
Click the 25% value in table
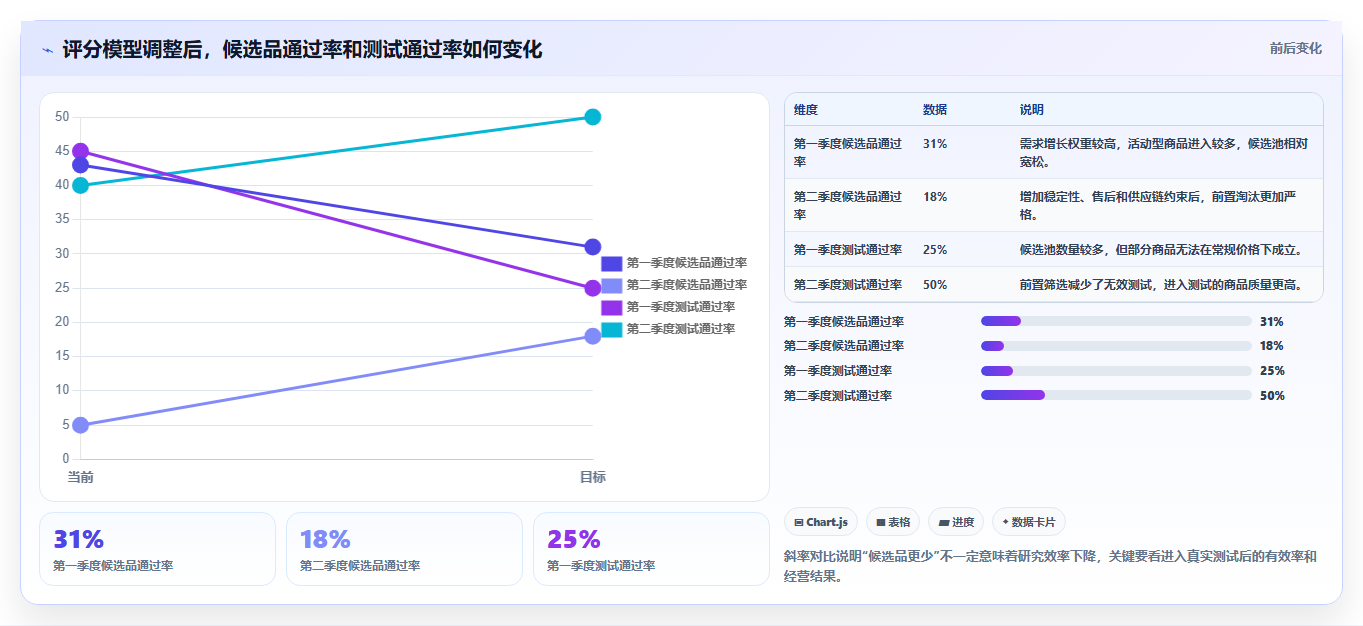click(935, 250)
